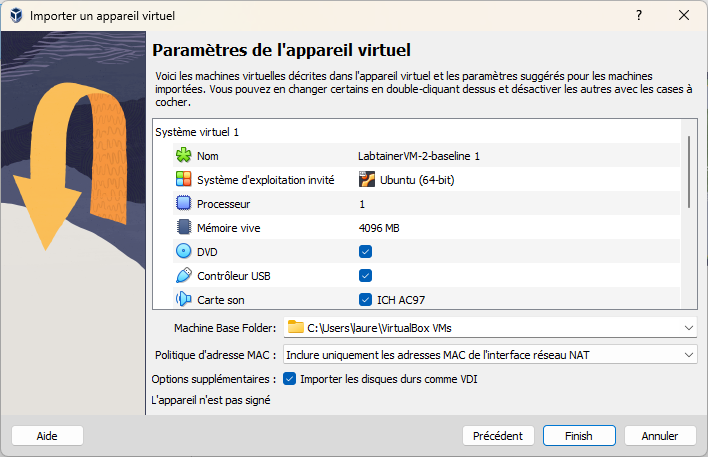Click the VirtualBox icon in title bar
Viewport: 708px width, 457px height.
[15, 16]
